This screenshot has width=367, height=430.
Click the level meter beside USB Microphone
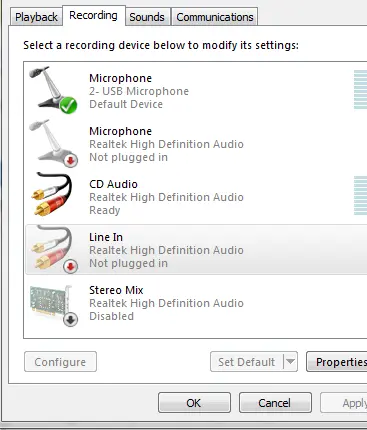[360, 90]
